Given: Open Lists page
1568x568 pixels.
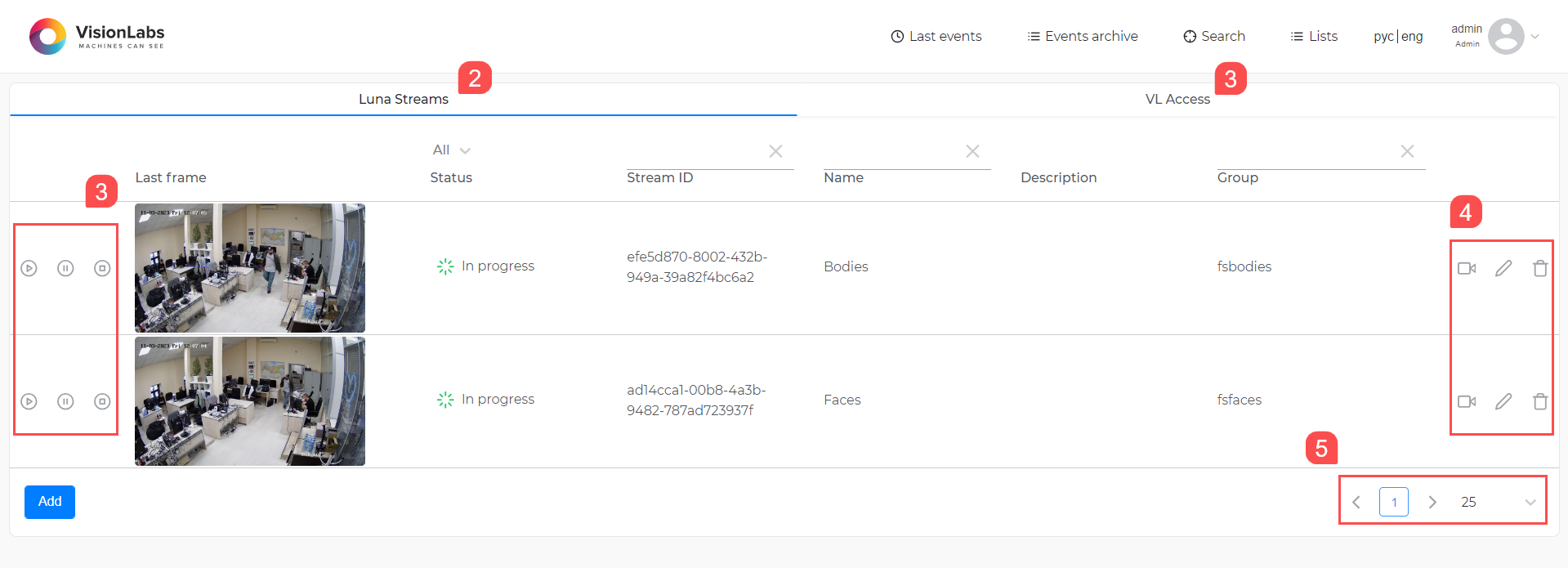Looking at the screenshot, I should pos(1314,36).
